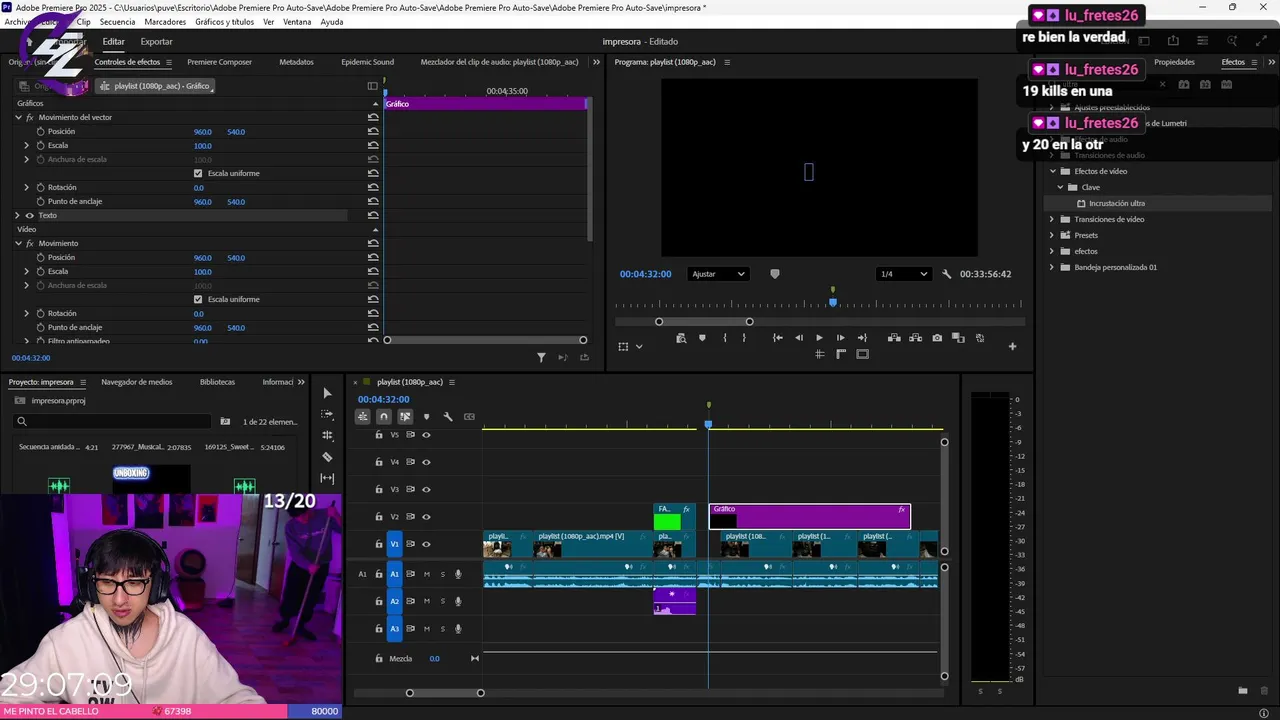The width and height of the screenshot is (1280, 720).
Task: Click the Program monitor blue playhead marker
Action: tap(833, 302)
